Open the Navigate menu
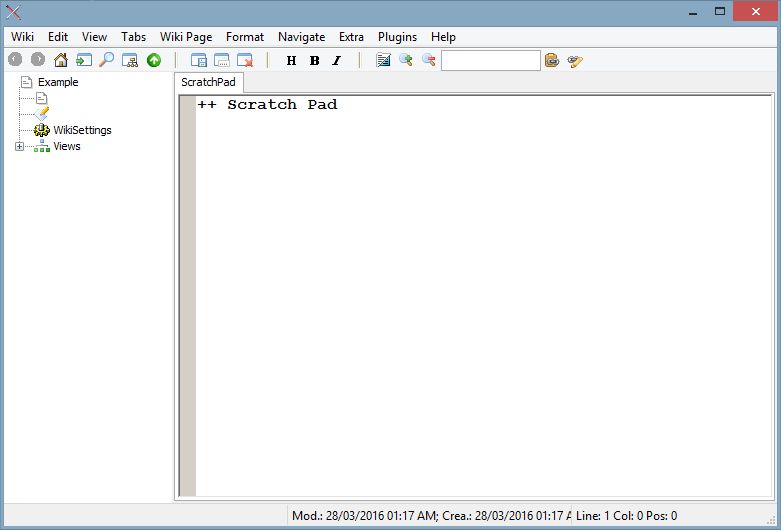Viewport: 781px width, 530px height. coord(301,37)
